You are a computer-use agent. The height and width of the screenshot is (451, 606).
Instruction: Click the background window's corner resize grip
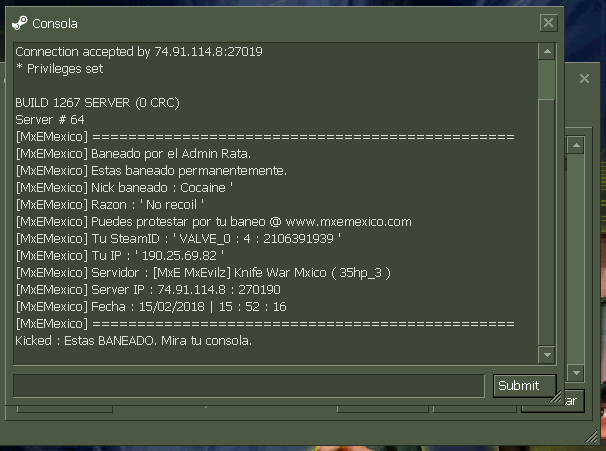click(x=592, y=436)
